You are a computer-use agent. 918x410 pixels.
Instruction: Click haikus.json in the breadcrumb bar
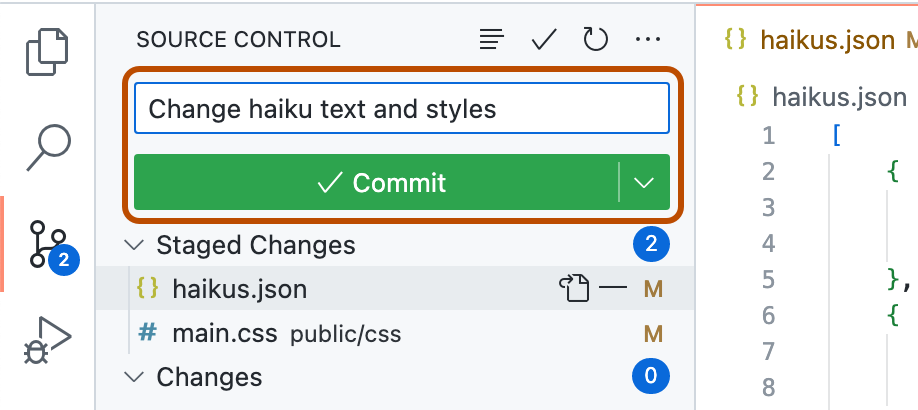(x=838, y=97)
